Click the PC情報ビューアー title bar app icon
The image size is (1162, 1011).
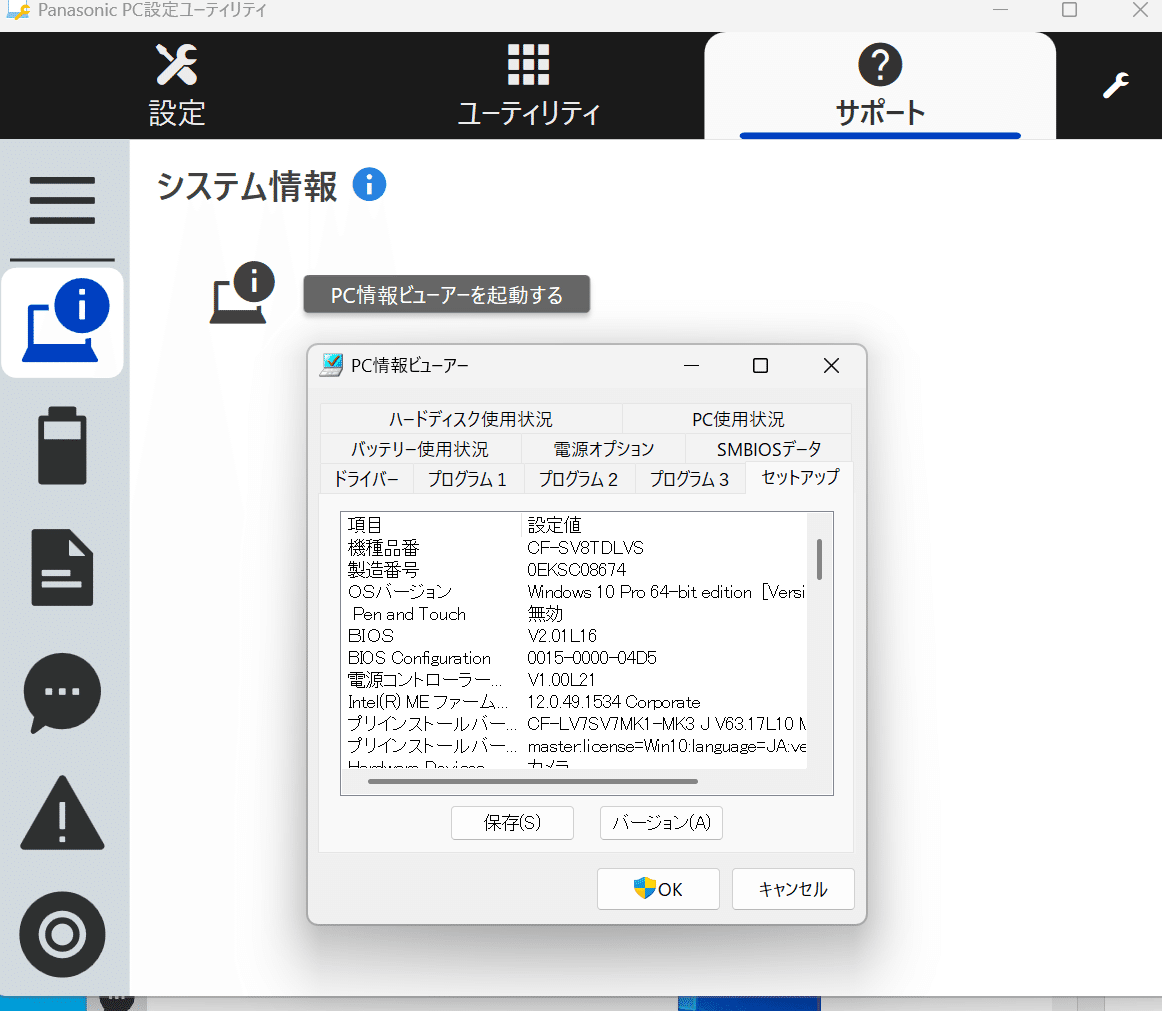[x=331, y=365]
